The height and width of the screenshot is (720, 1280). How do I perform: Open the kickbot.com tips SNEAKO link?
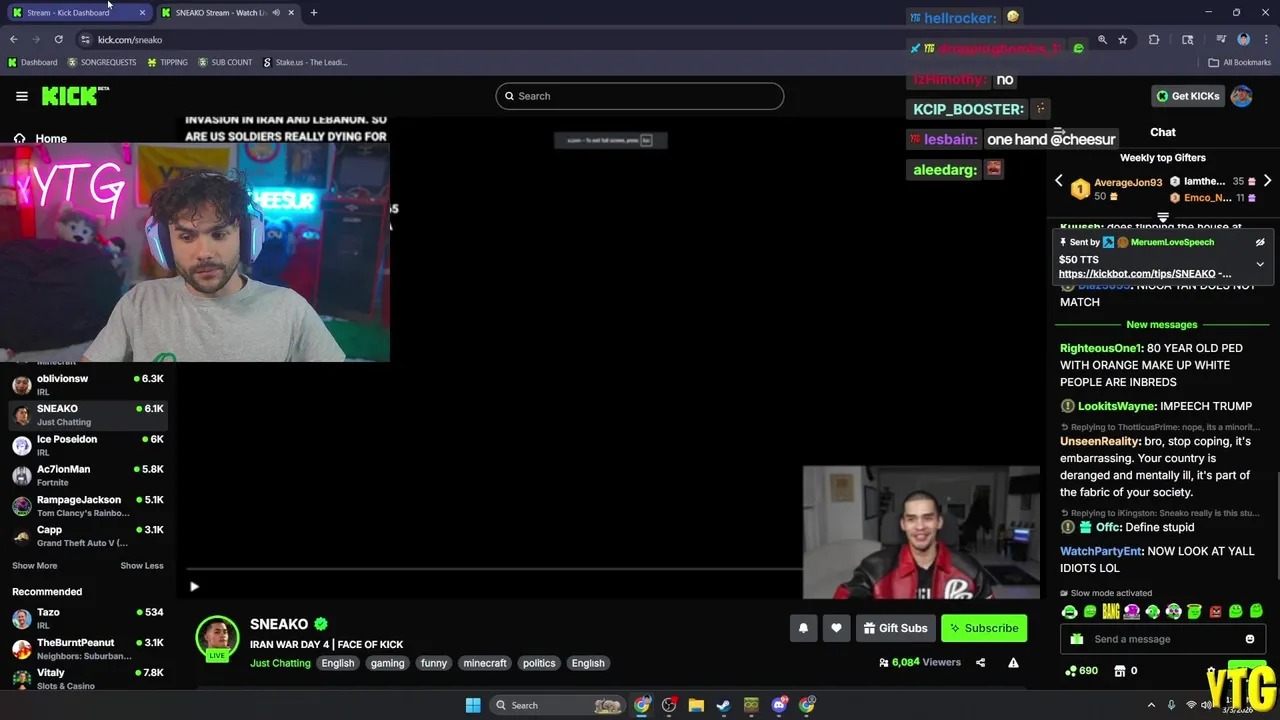click(1145, 273)
